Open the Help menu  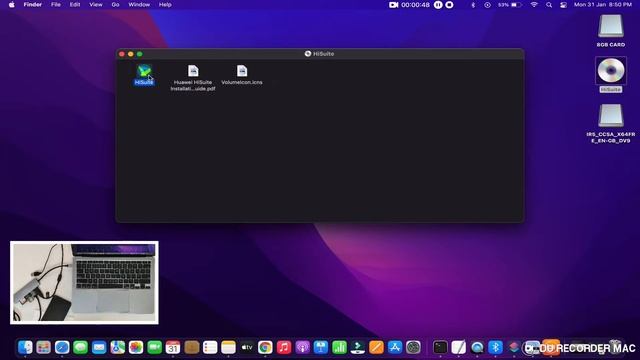[165, 4]
